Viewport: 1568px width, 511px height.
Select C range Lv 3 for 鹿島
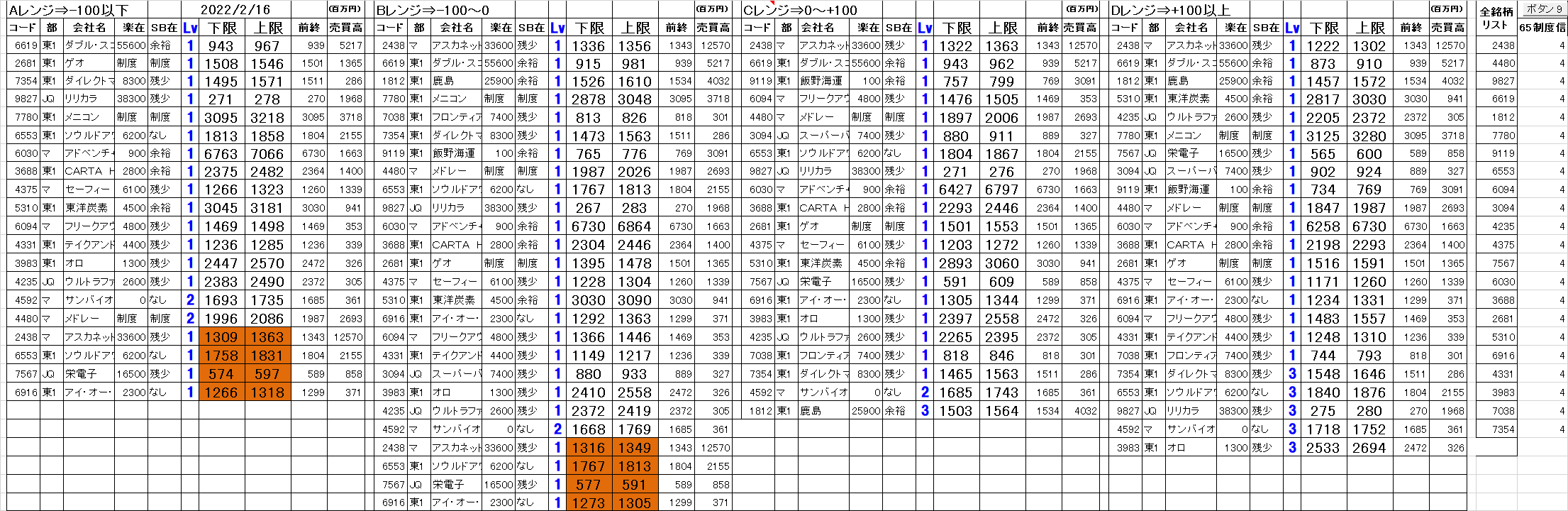tap(925, 411)
